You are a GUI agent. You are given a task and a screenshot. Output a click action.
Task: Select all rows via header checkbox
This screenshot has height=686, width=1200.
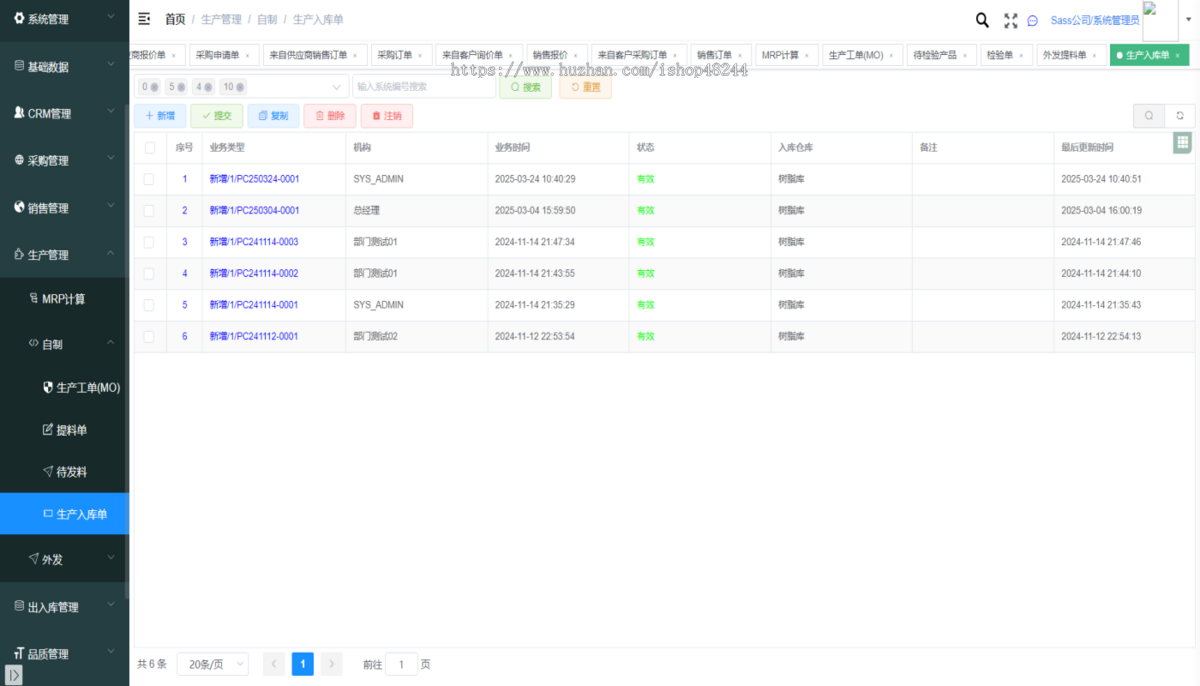(x=150, y=147)
